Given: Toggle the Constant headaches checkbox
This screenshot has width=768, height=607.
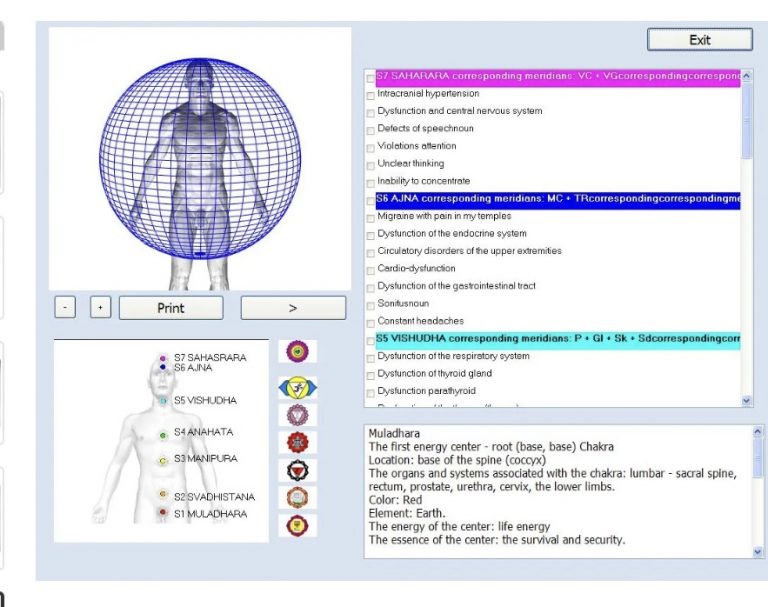Looking at the screenshot, I should point(371,323).
